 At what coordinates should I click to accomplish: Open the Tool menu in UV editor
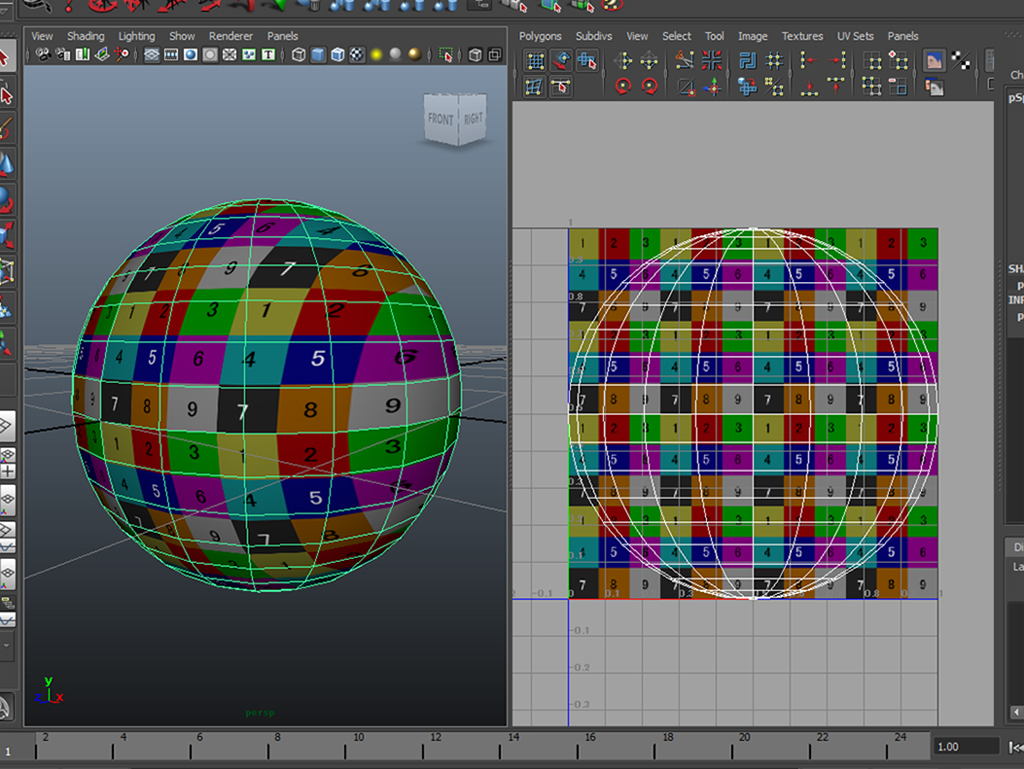pyautogui.click(x=714, y=36)
